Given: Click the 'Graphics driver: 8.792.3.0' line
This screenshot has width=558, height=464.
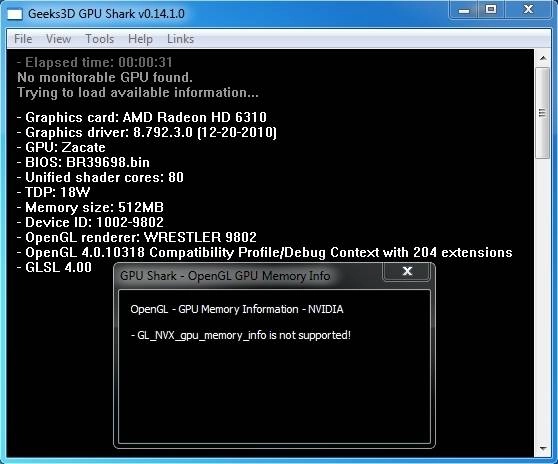Looking at the screenshot, I should click(x=147, y=132).
